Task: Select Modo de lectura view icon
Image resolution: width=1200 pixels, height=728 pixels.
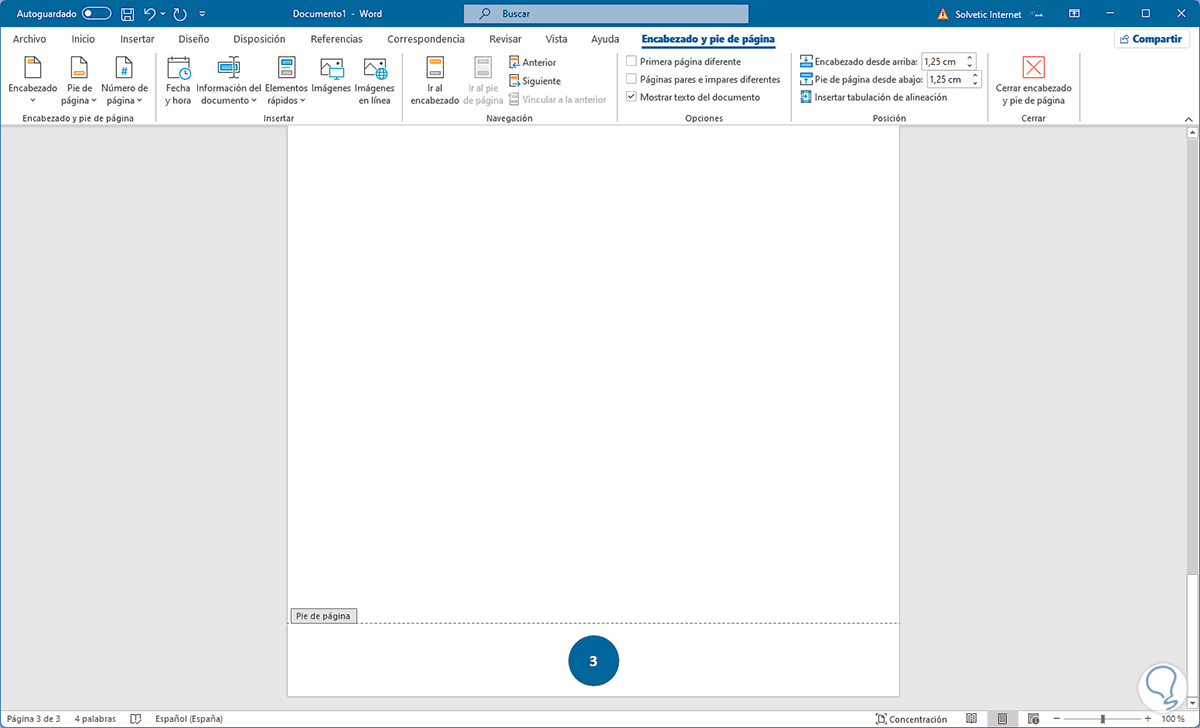Action: (971, 718)
